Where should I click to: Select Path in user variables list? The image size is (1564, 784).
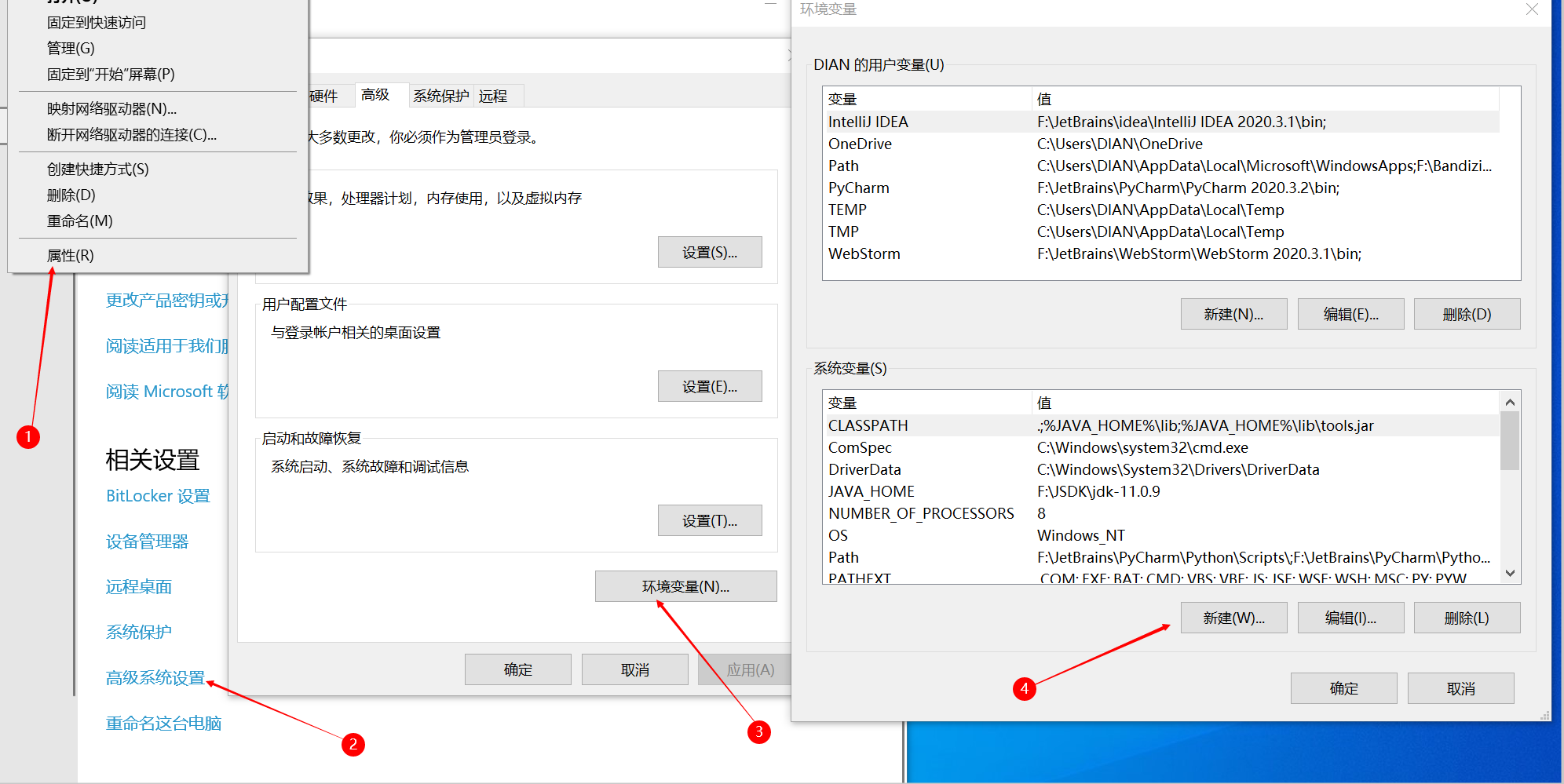pos(1161,166)
